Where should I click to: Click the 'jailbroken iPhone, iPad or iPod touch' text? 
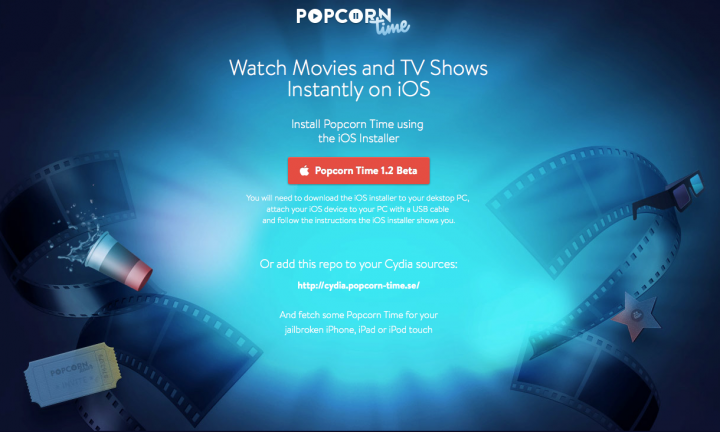pyautogui.click(x=359, y=330)
